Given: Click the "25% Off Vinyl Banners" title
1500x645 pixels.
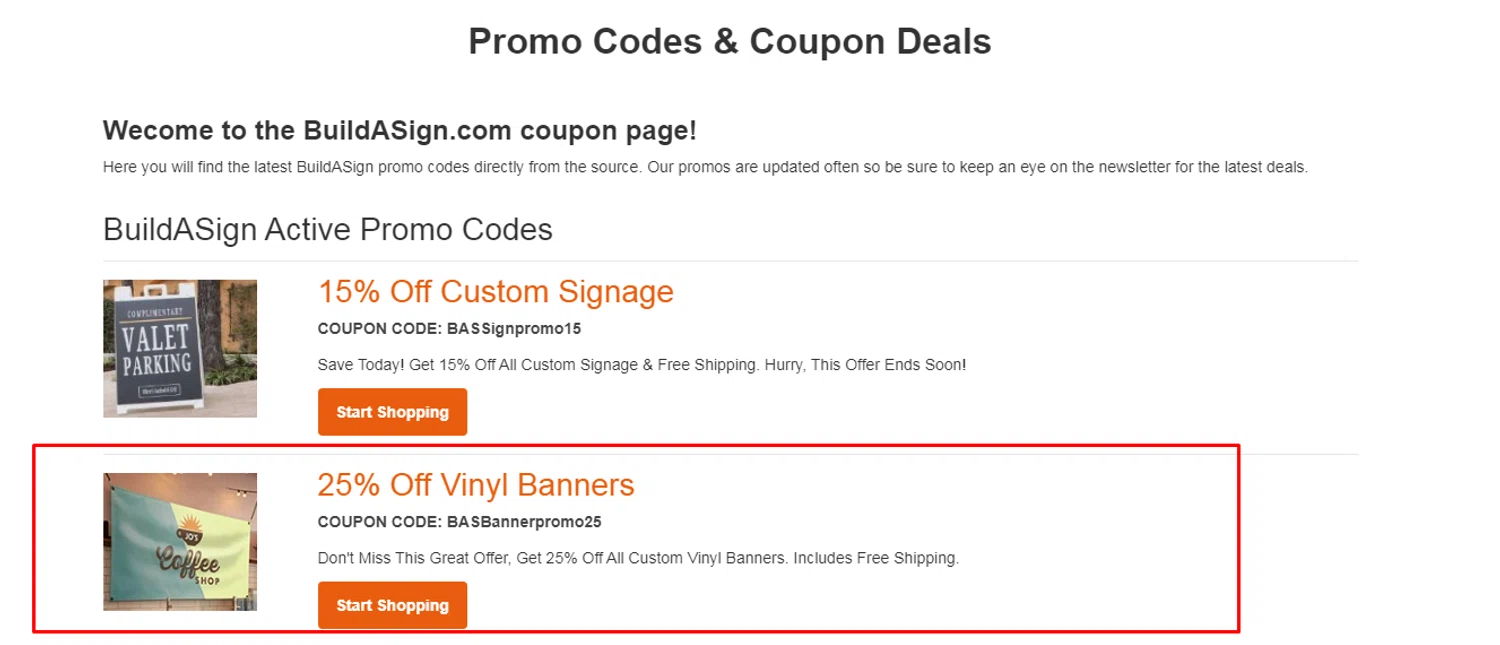Looking at the screenshot, I should (x=475, y=485).
